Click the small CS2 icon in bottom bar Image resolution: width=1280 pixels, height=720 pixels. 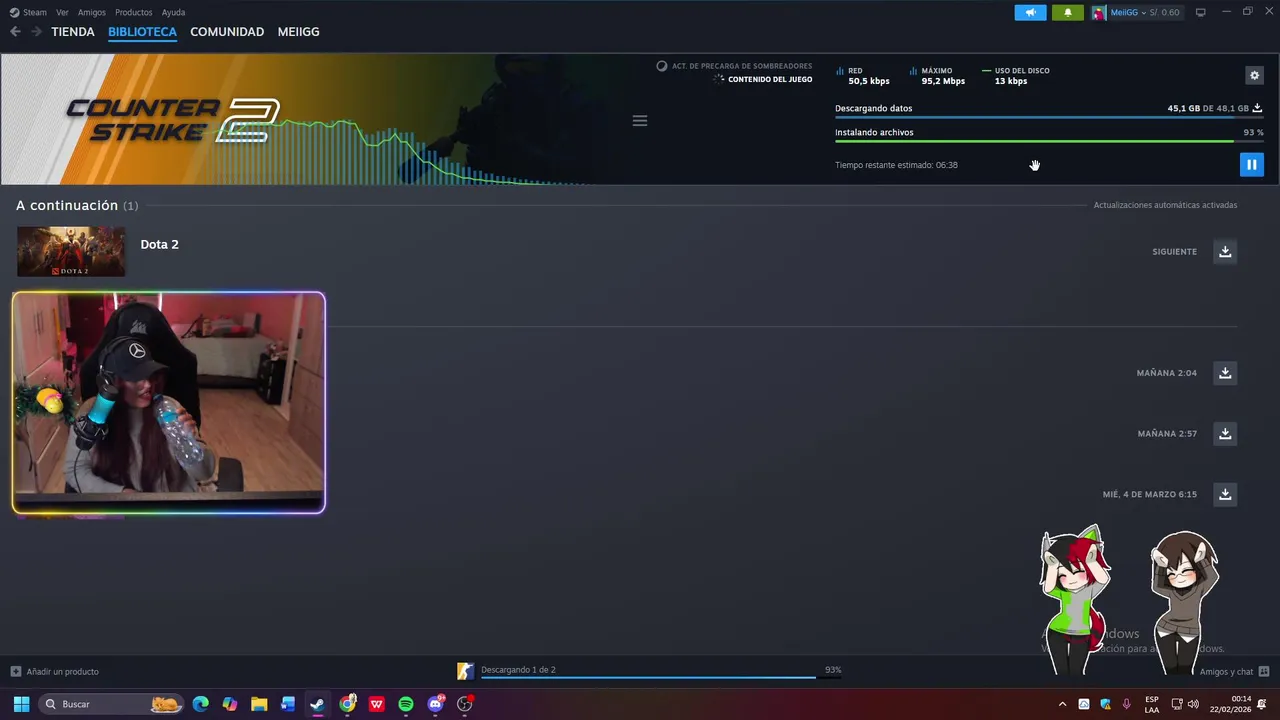[465, 671]
